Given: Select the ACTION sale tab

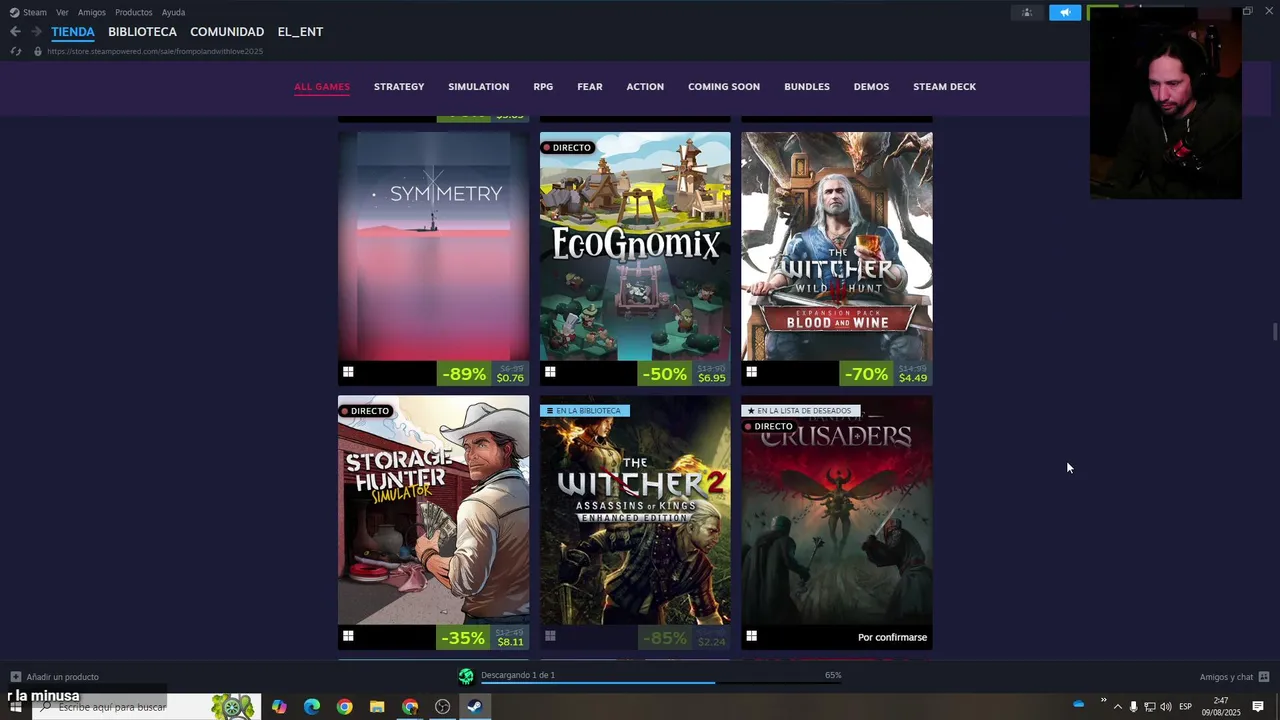Looking at the screenshot, I should tap(645, 87).
